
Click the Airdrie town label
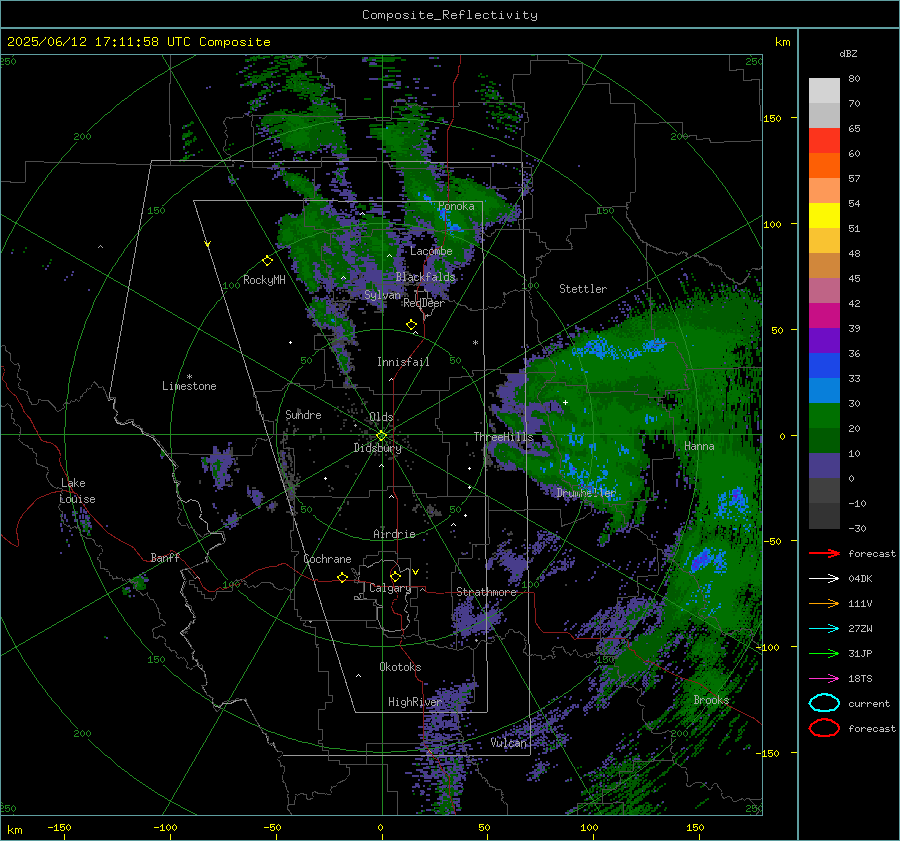pyautogui.click(x=394, y=534)
